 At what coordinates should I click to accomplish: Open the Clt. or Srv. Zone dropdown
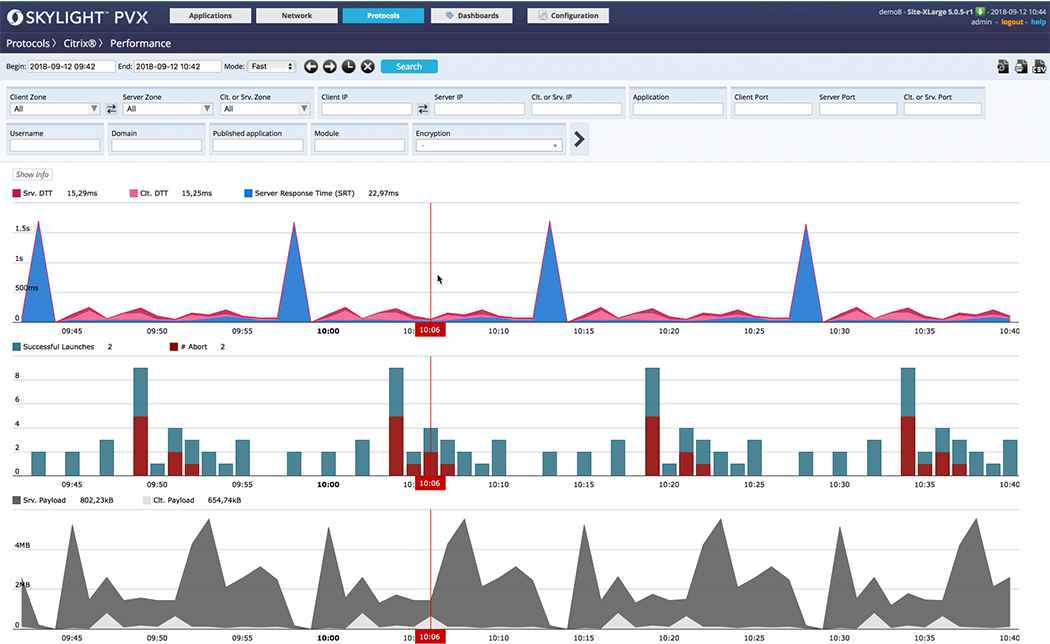coord(265,108)
